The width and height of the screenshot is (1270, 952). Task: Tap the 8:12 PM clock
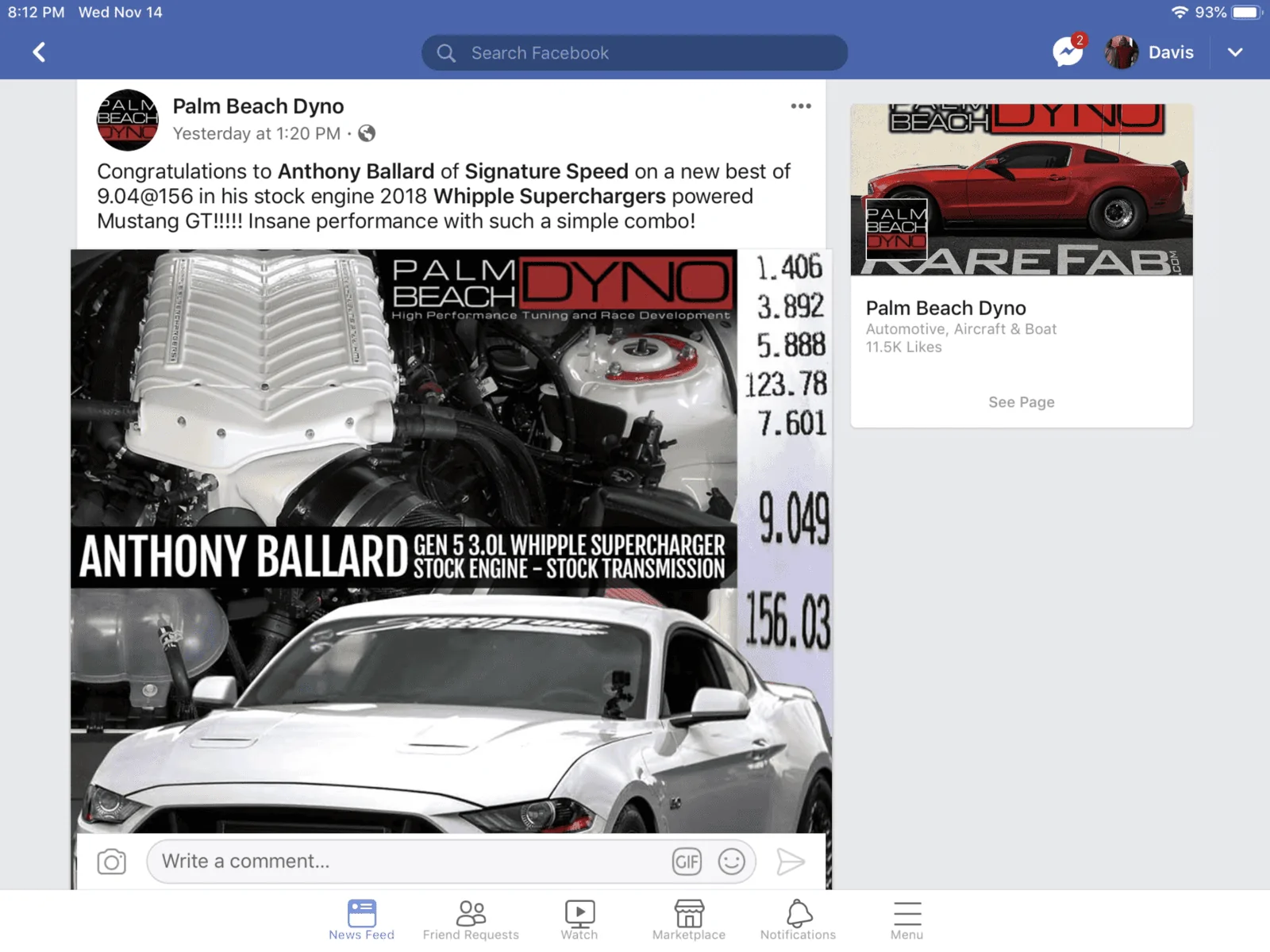[x=36, y=13]
